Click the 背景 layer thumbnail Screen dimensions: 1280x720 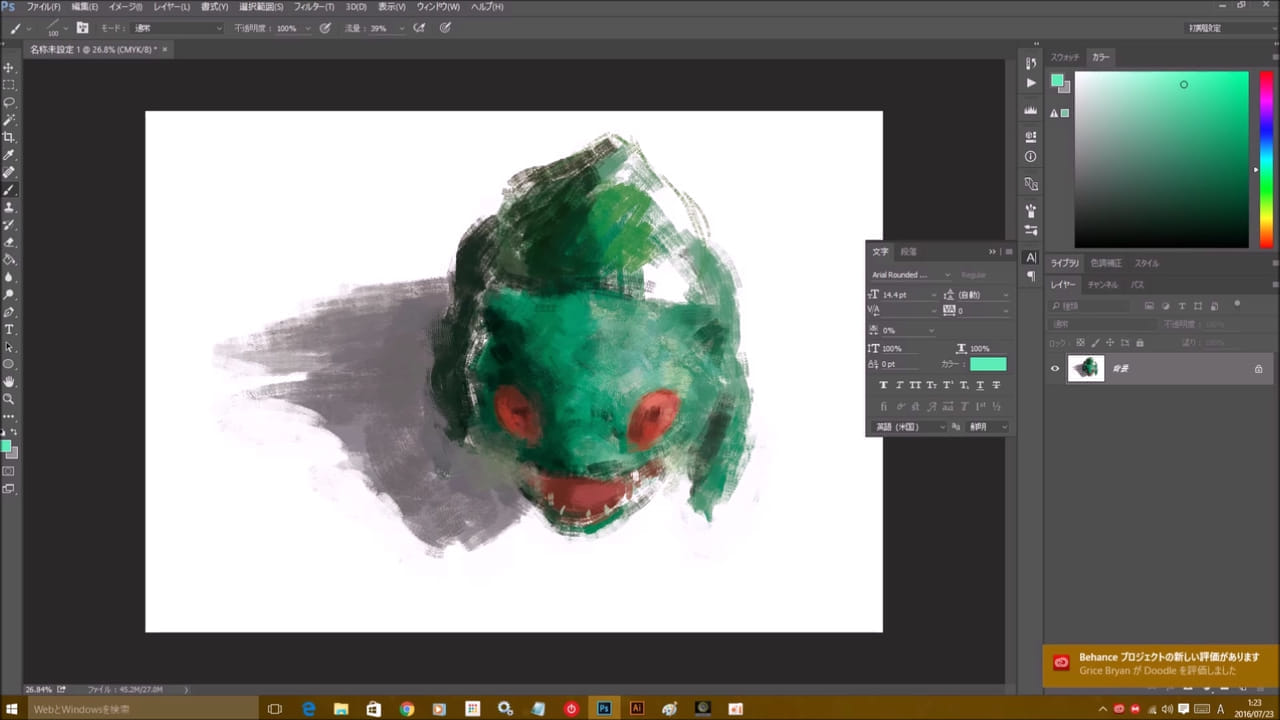[x=1086, y=369]
